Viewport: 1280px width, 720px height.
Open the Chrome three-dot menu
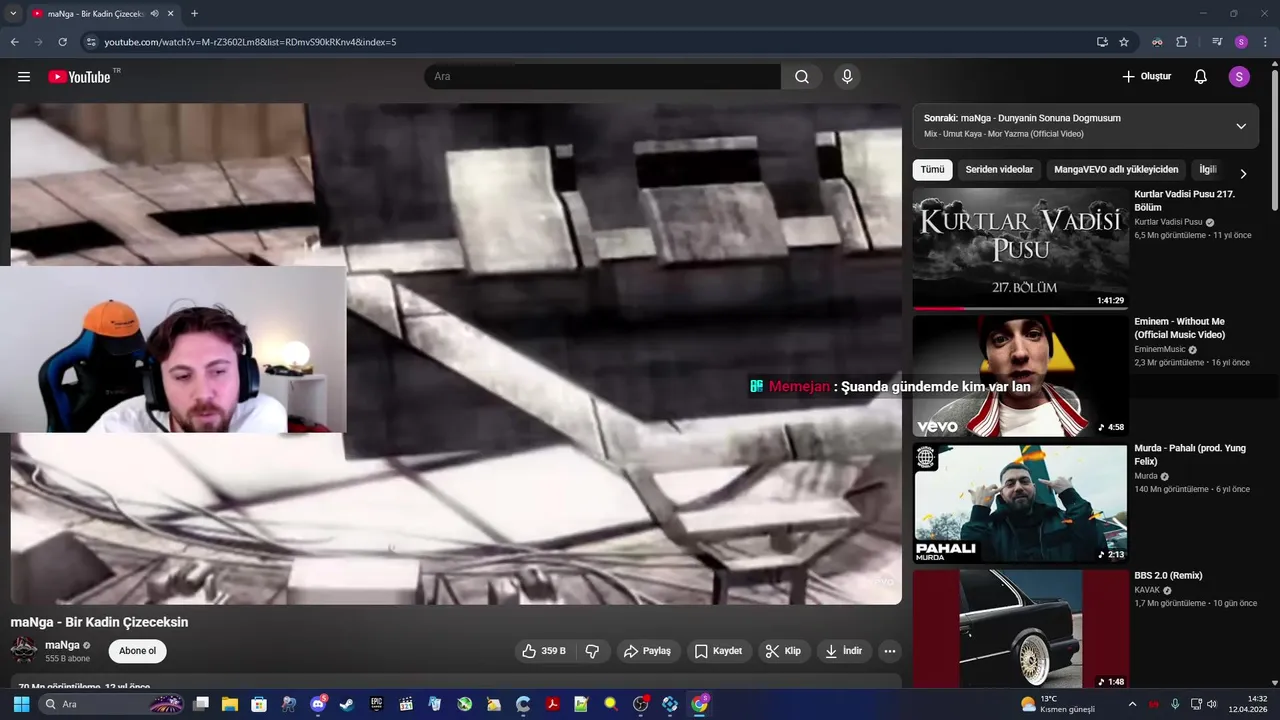click(1265, 42)
